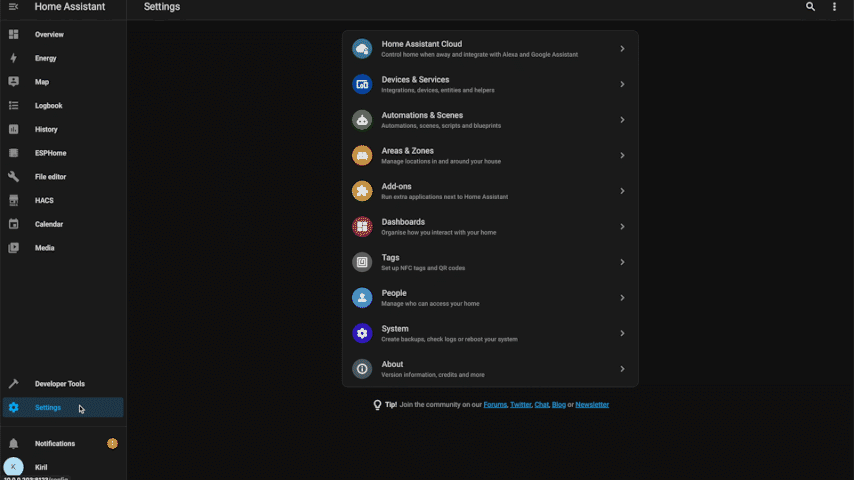Open the Chat community link
This screenshot has width=854, height=480.
click(x=541, y=404)
